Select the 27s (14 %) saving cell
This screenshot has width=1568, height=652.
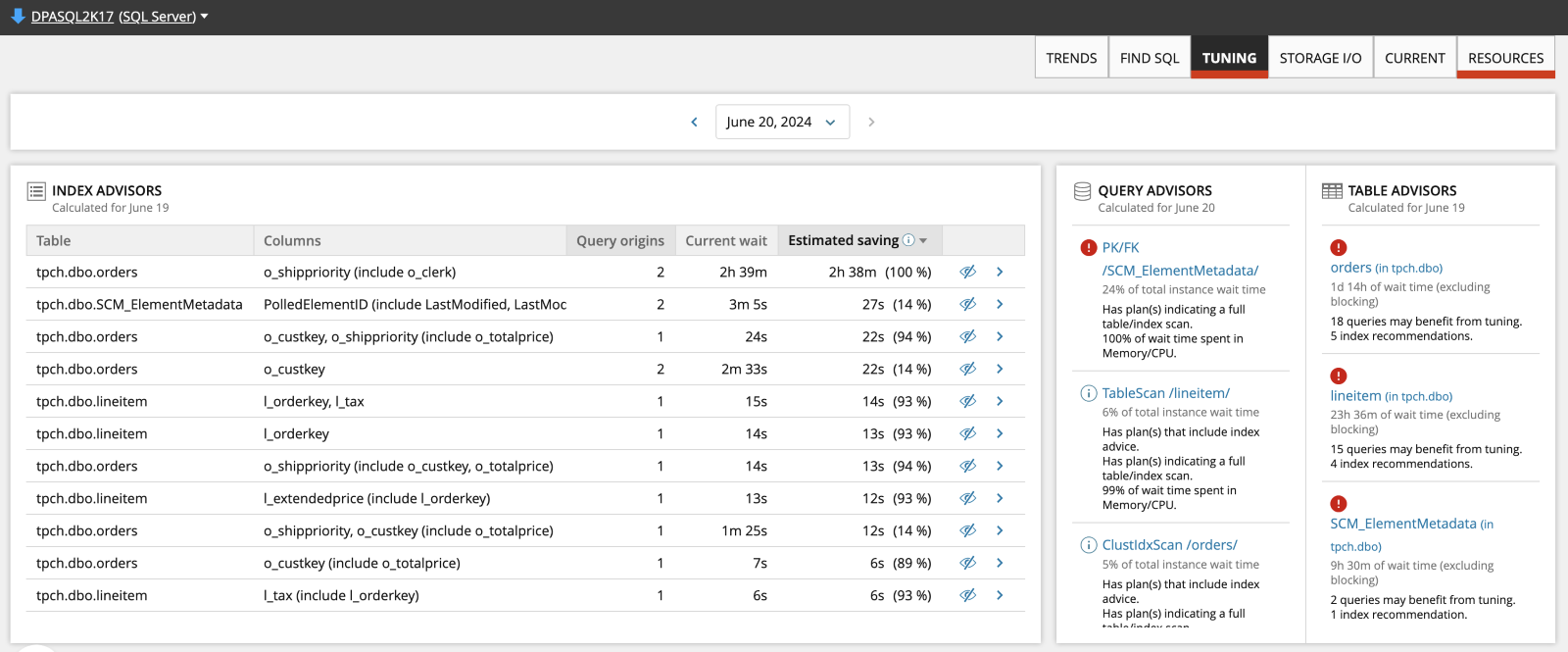click(897, 304)
